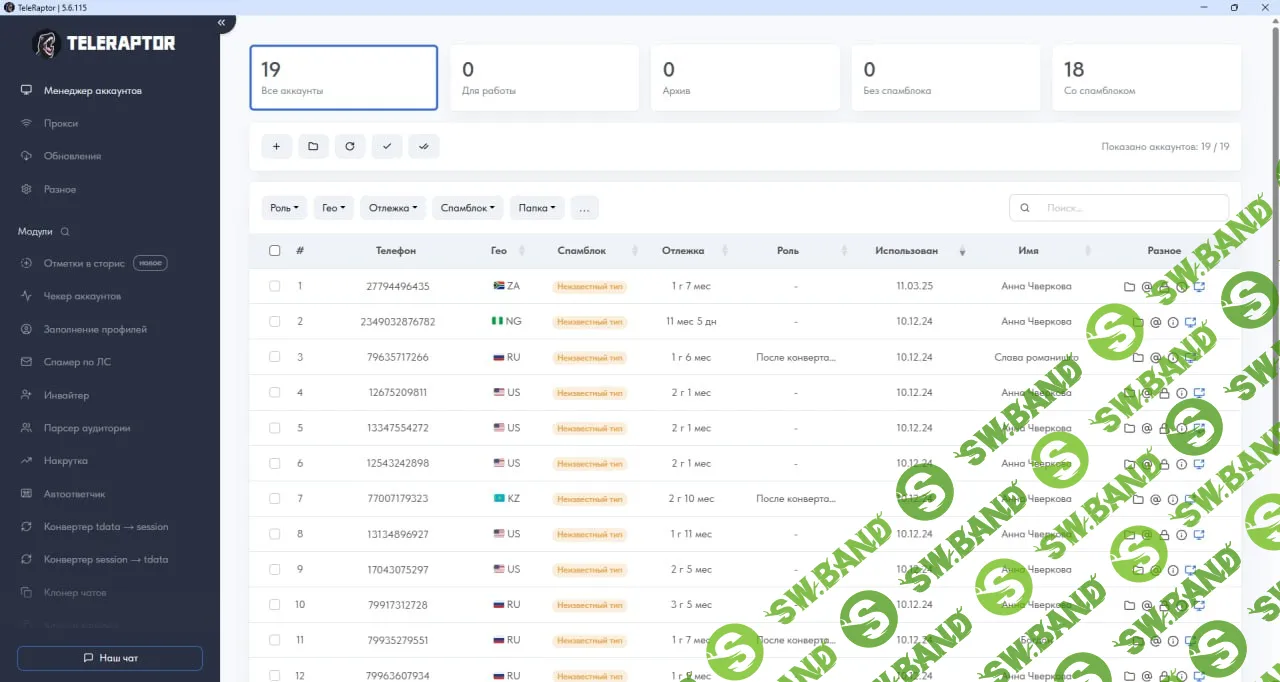Screen dimensions: 1280x682
Task: Click the folder icon in row 1
Action: (1129, 287)
